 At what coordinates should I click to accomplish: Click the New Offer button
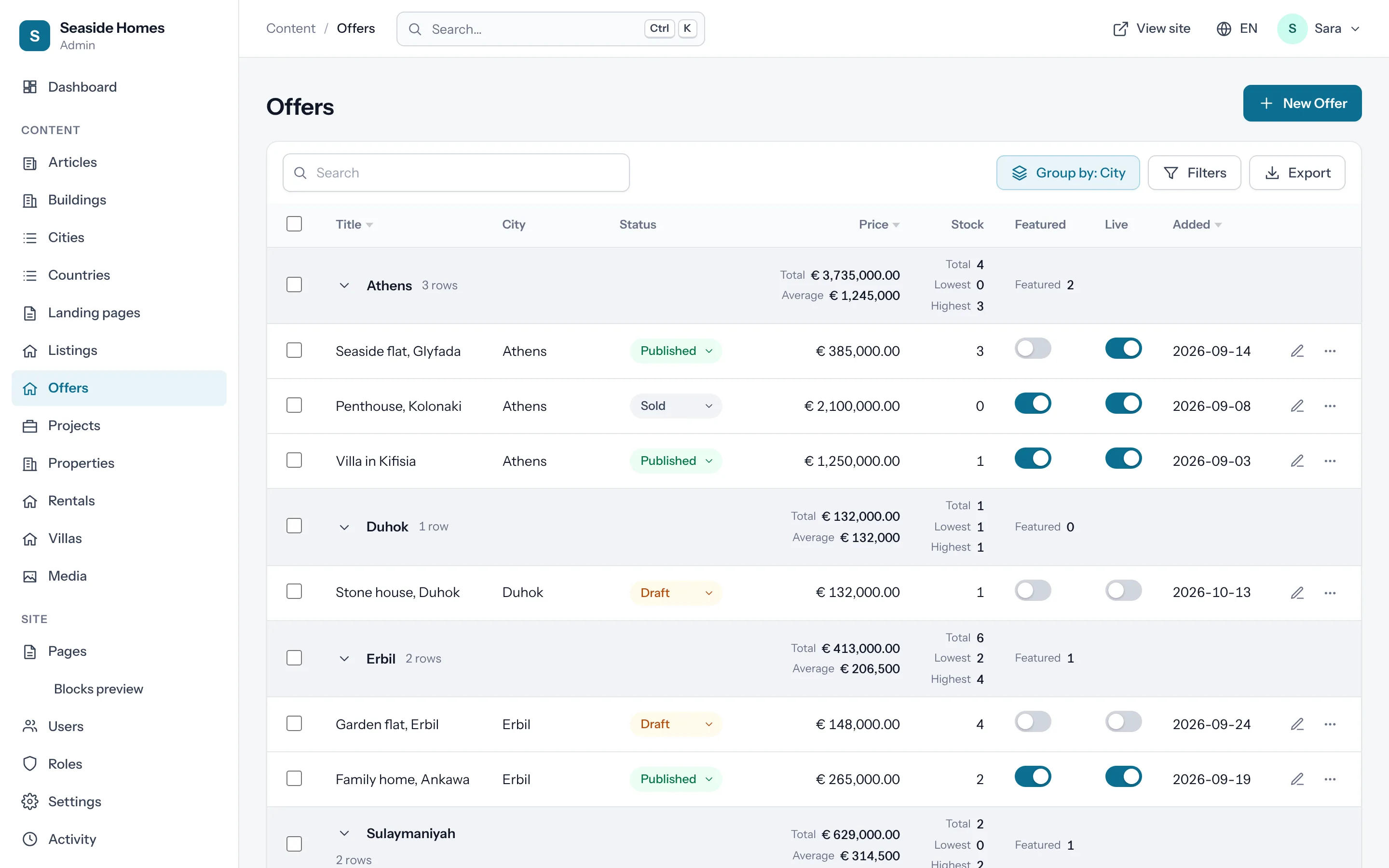click(x=1302, y=103)
